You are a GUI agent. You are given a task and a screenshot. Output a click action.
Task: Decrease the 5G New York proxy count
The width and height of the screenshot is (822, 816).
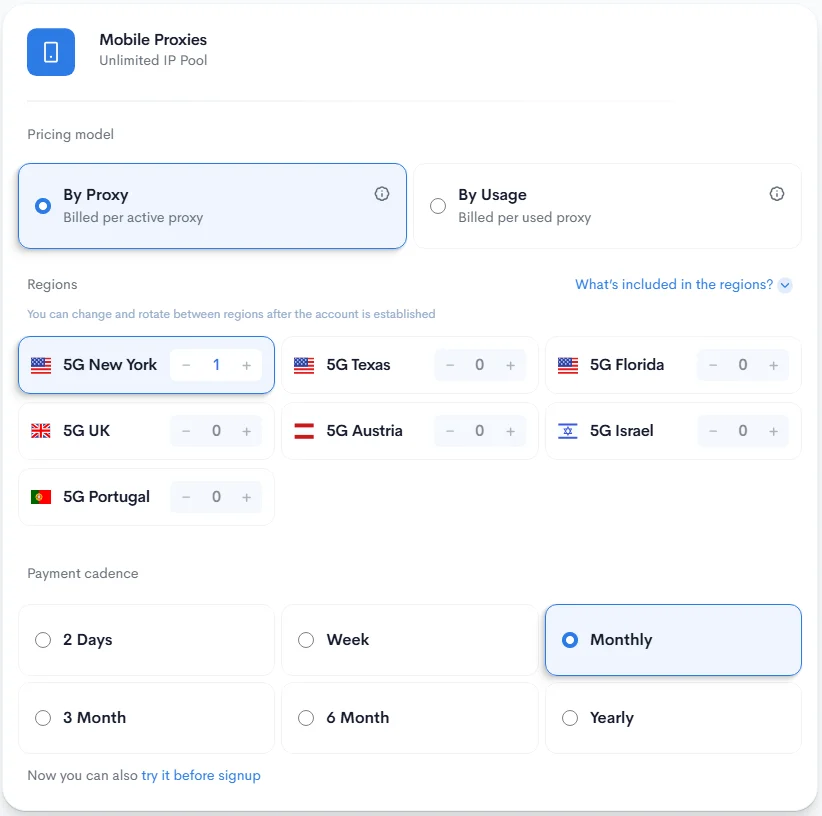tap(186, 365)
